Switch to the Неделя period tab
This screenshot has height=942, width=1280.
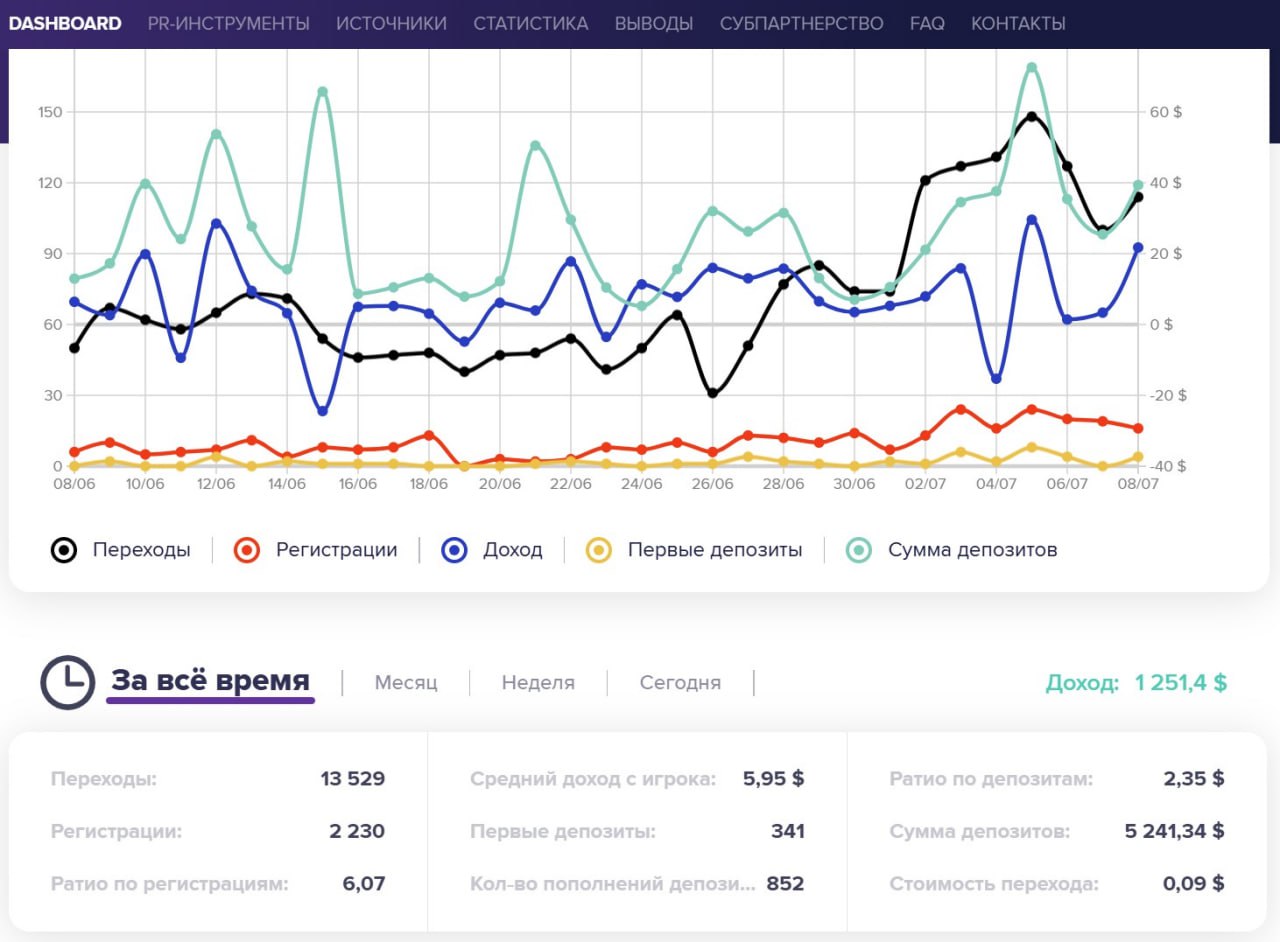pos(538,683)
